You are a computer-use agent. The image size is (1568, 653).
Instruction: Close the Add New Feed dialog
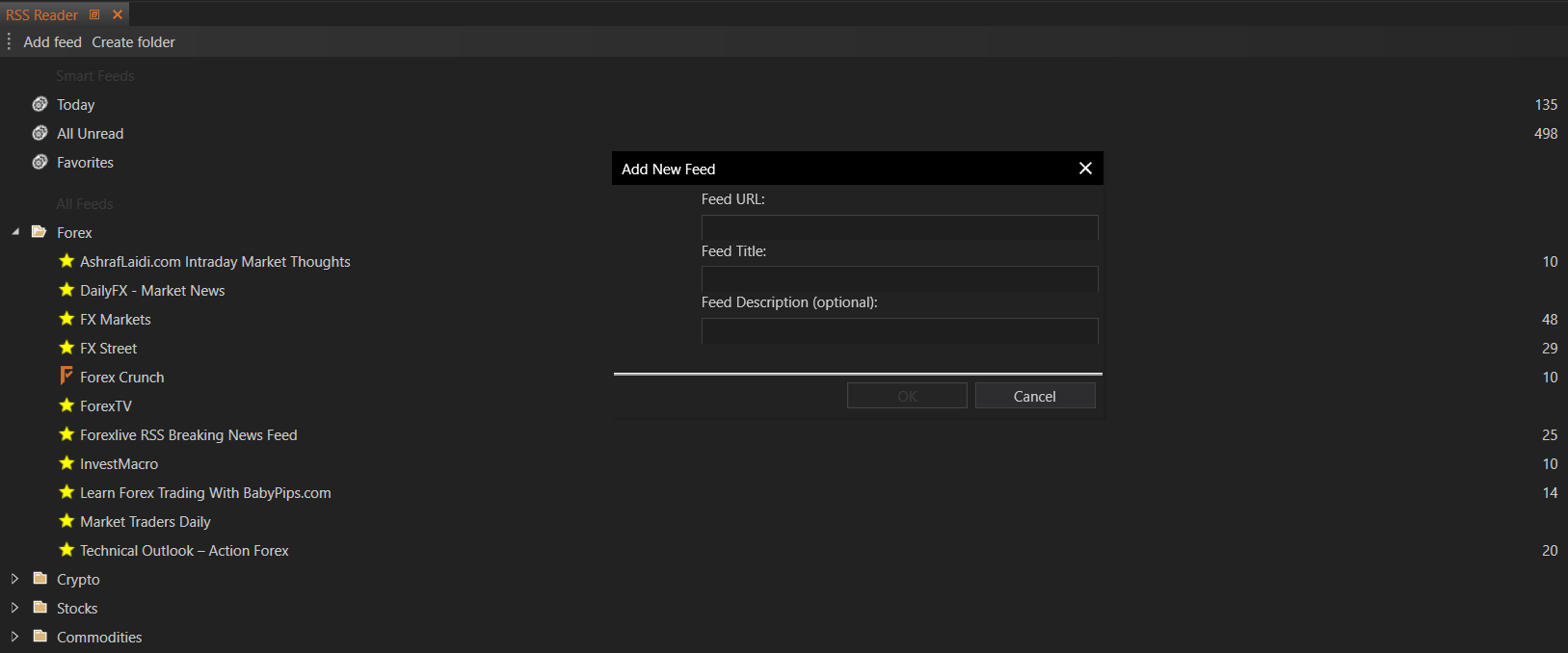click(1085, 169)
